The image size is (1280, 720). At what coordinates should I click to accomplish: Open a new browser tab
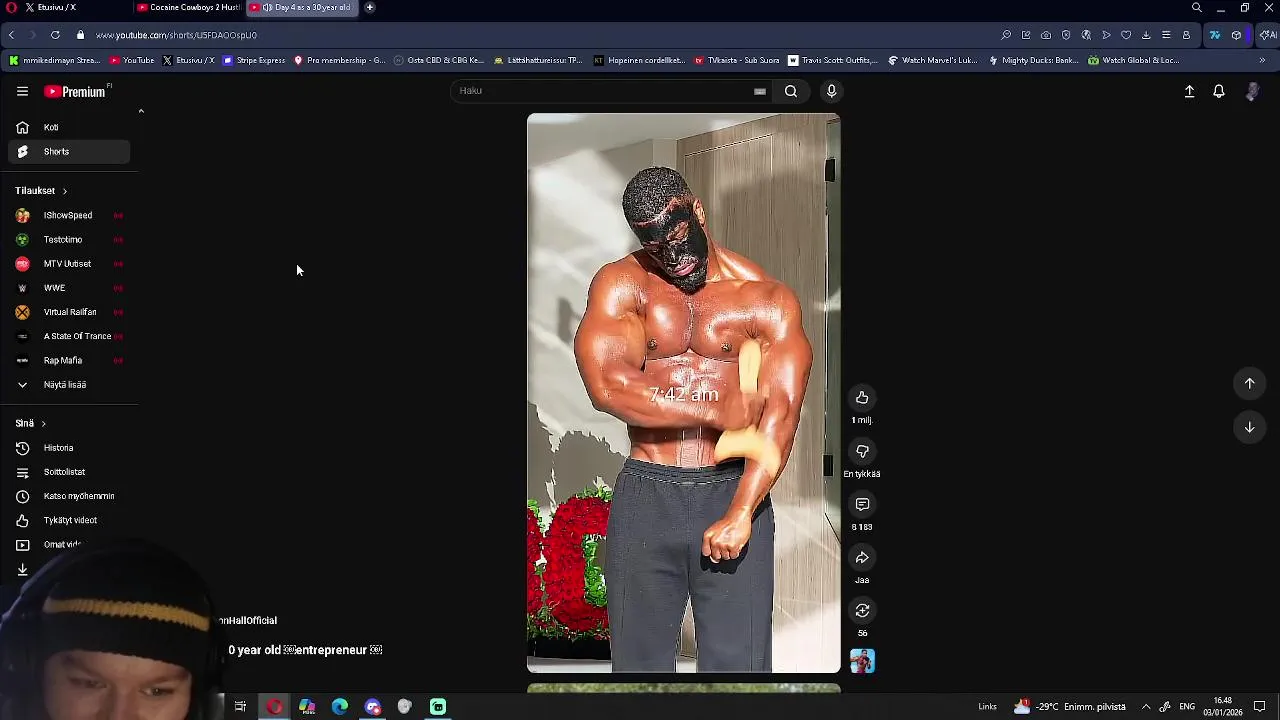[x=370, y=7]
